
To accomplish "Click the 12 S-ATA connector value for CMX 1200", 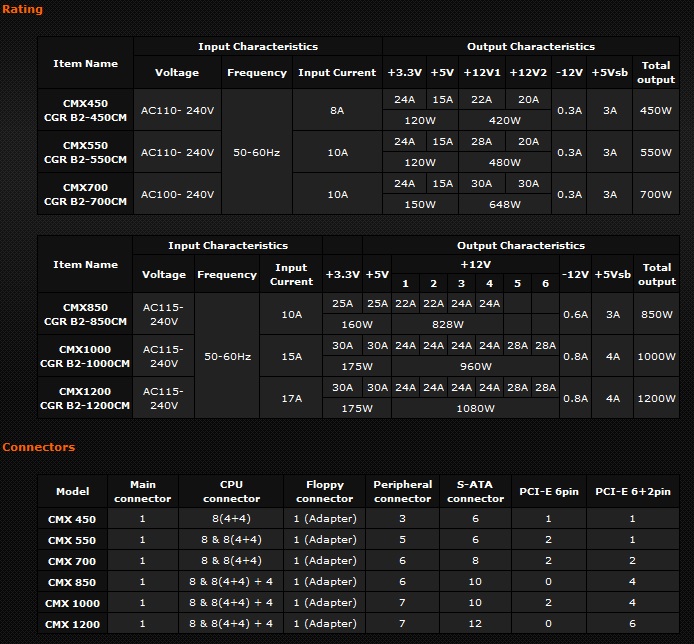I will click(475, 624).
